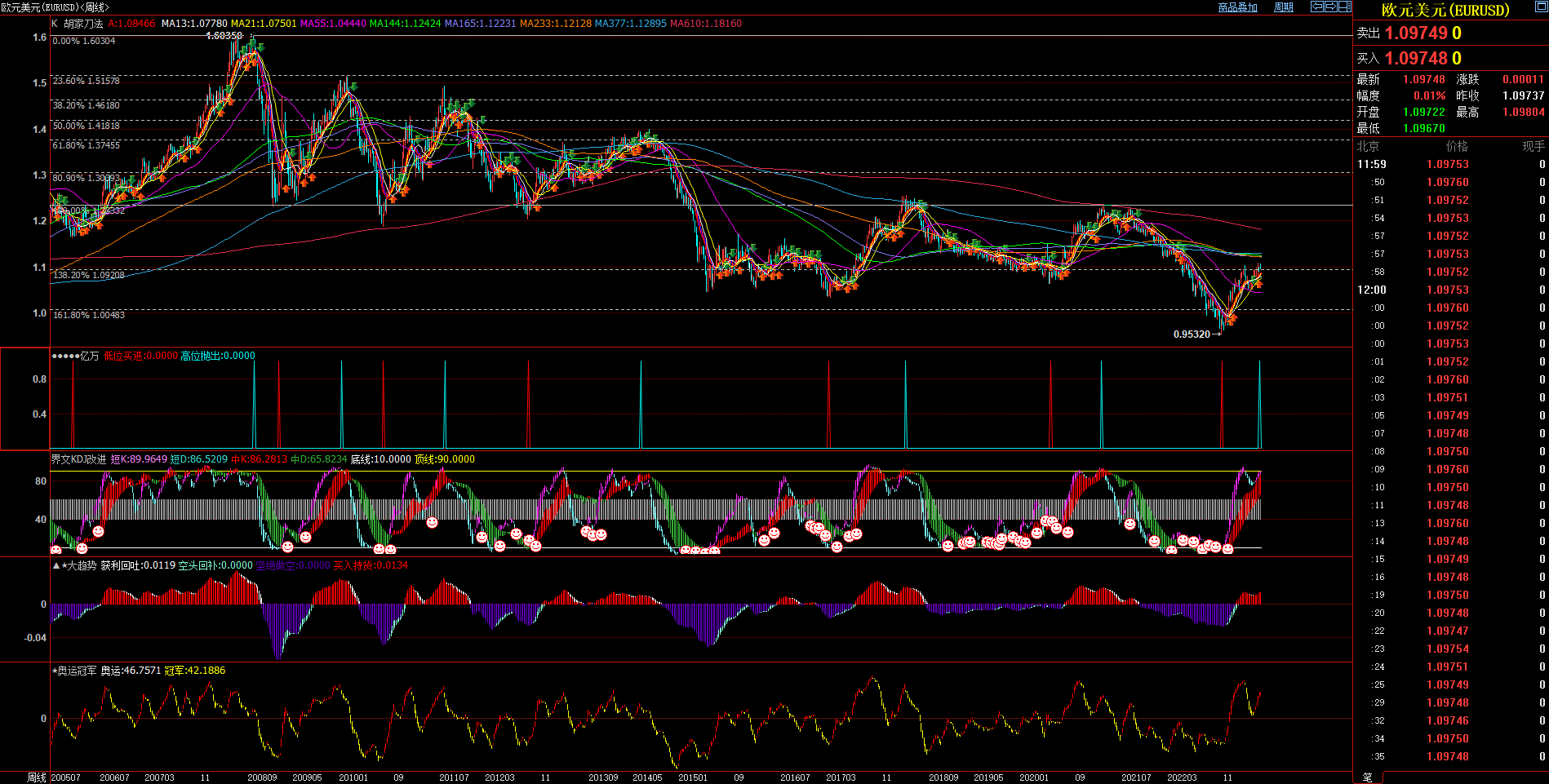Click the 0.95320 low price marker

point(1192,334)
